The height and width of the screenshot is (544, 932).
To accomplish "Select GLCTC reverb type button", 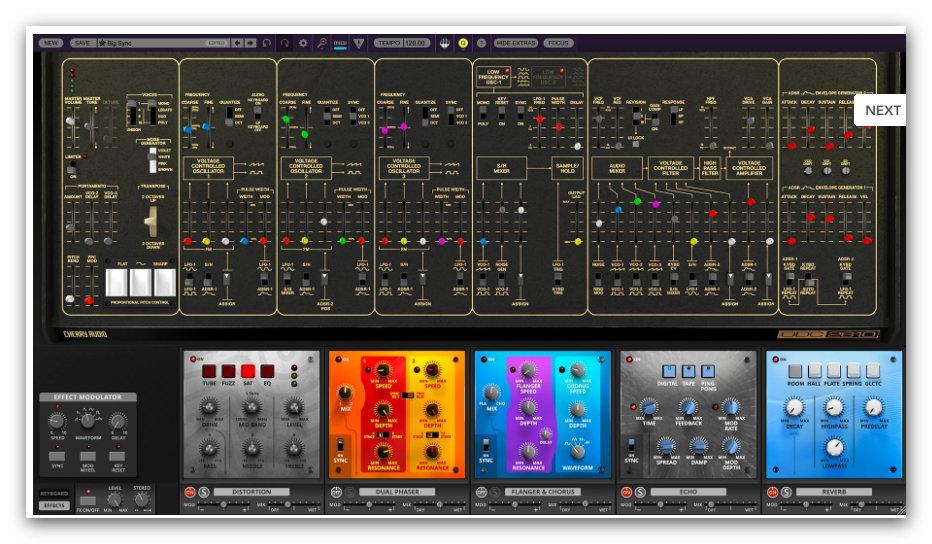I will point(873,371).
